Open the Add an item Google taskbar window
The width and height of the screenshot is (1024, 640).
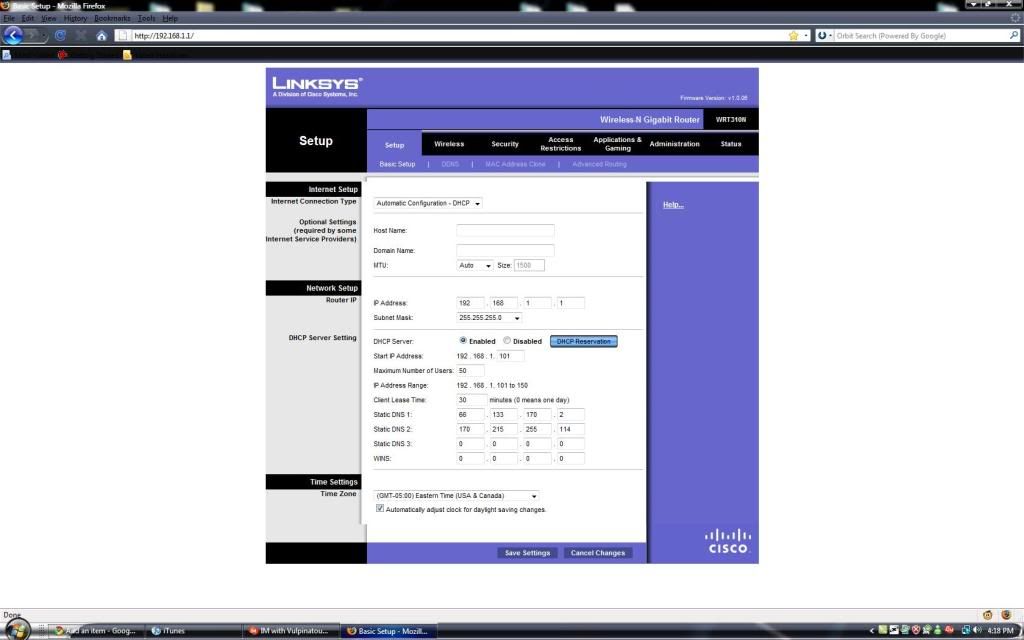[x=95, y=631]
